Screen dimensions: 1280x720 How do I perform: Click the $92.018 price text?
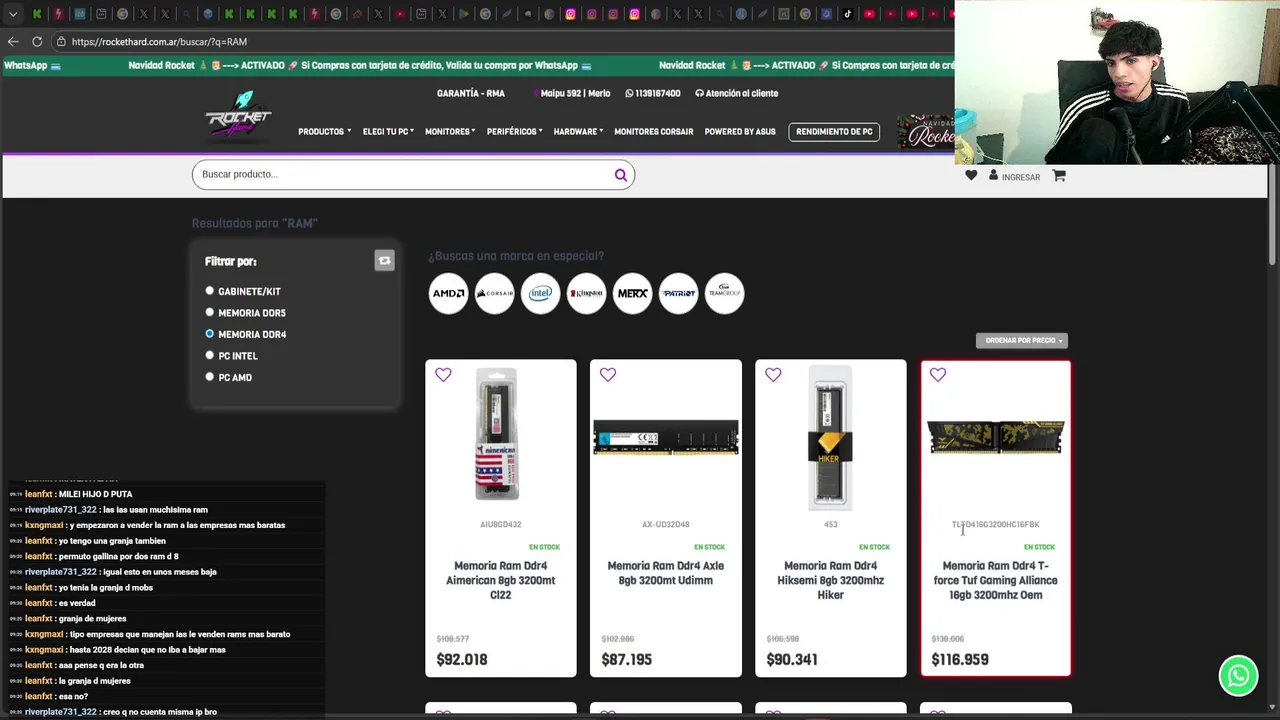click(x=462, y=660)
